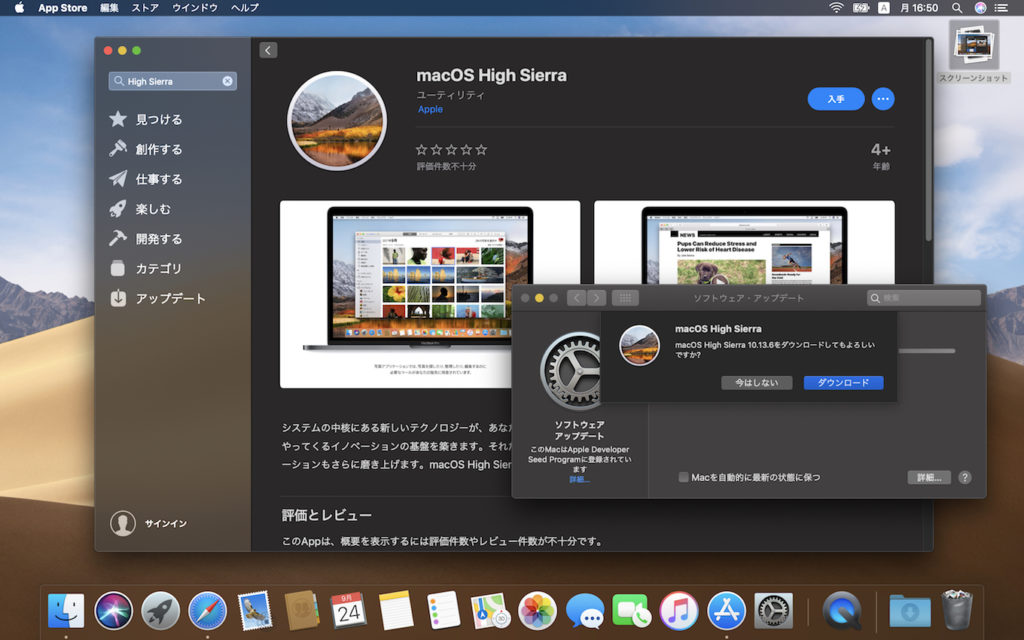Open the 見つける (Discover) sidebar section
The height and width of the screenshot is (640, 1024).
click(x=158, y=119)
